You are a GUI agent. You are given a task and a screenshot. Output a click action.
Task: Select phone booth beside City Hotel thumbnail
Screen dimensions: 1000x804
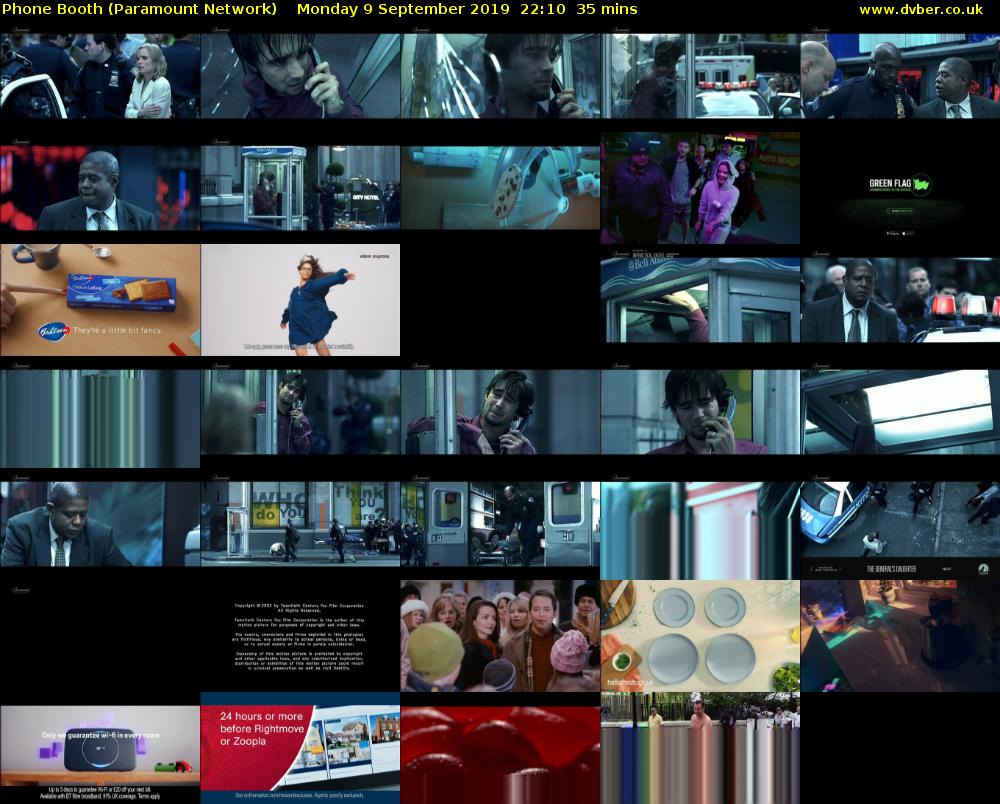click(300, 188)
